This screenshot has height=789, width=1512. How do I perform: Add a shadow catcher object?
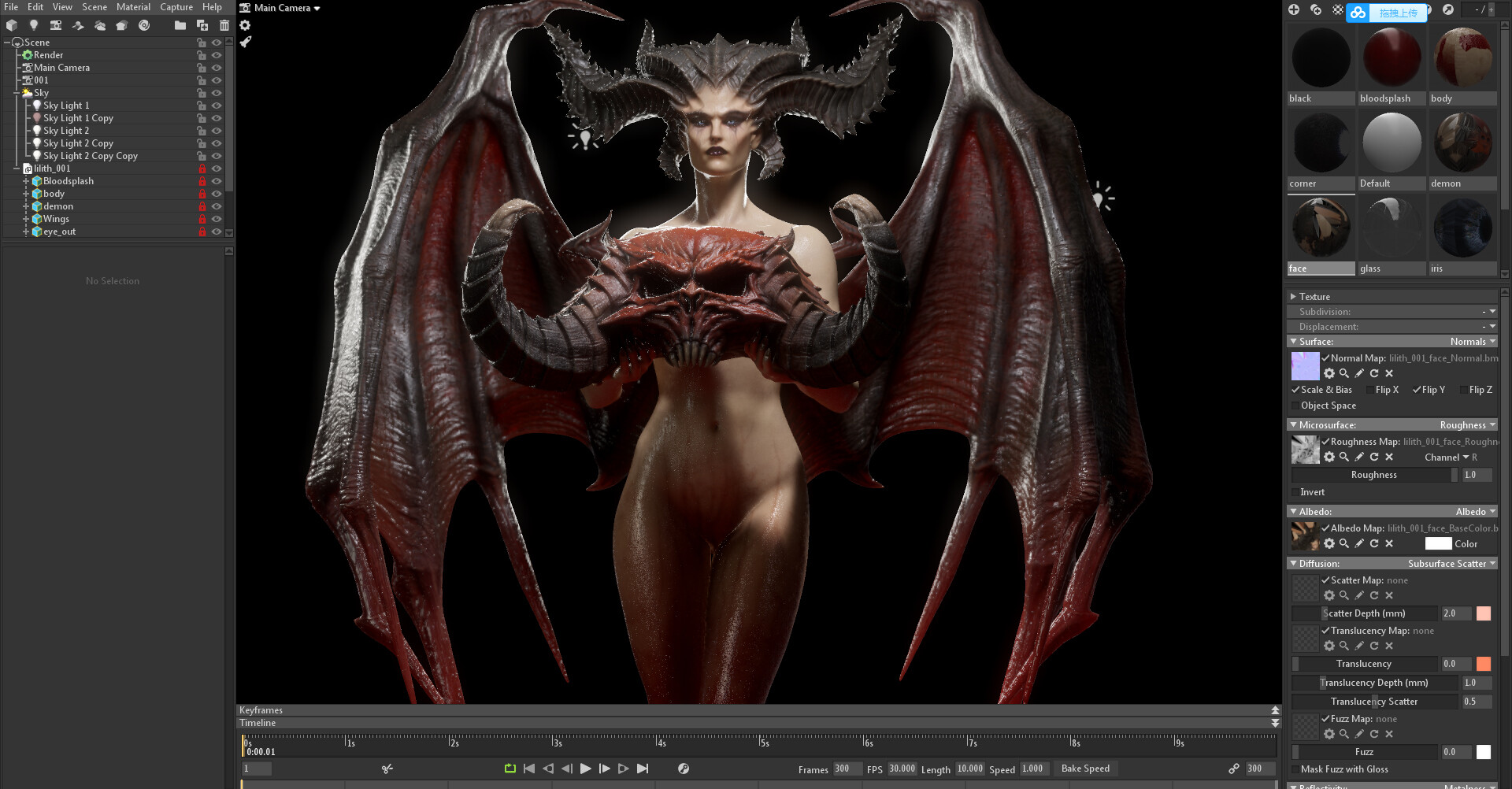[x=78, y=25]
